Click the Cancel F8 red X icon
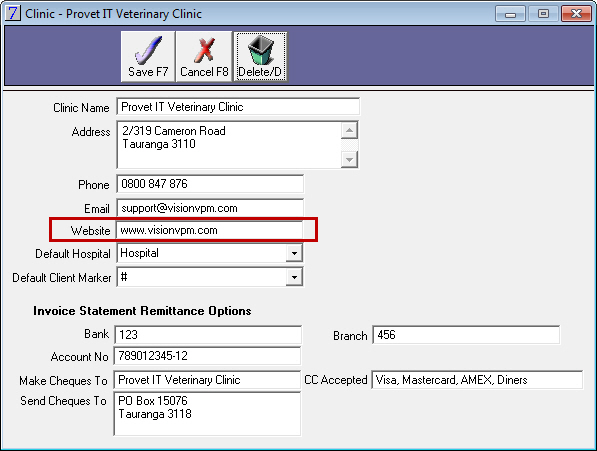 click(x=204, y=50)
